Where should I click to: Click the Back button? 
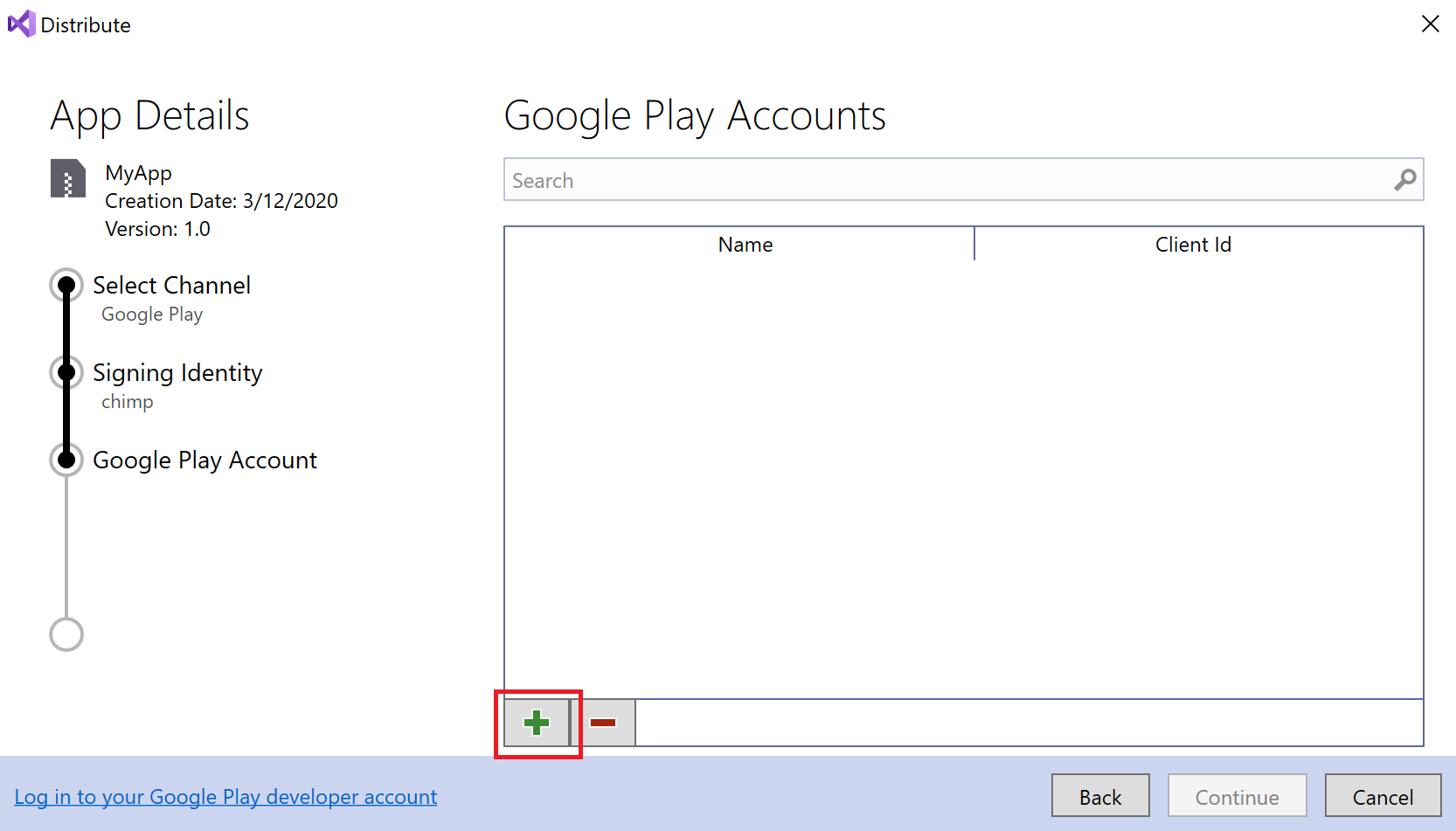point(1100,796)
